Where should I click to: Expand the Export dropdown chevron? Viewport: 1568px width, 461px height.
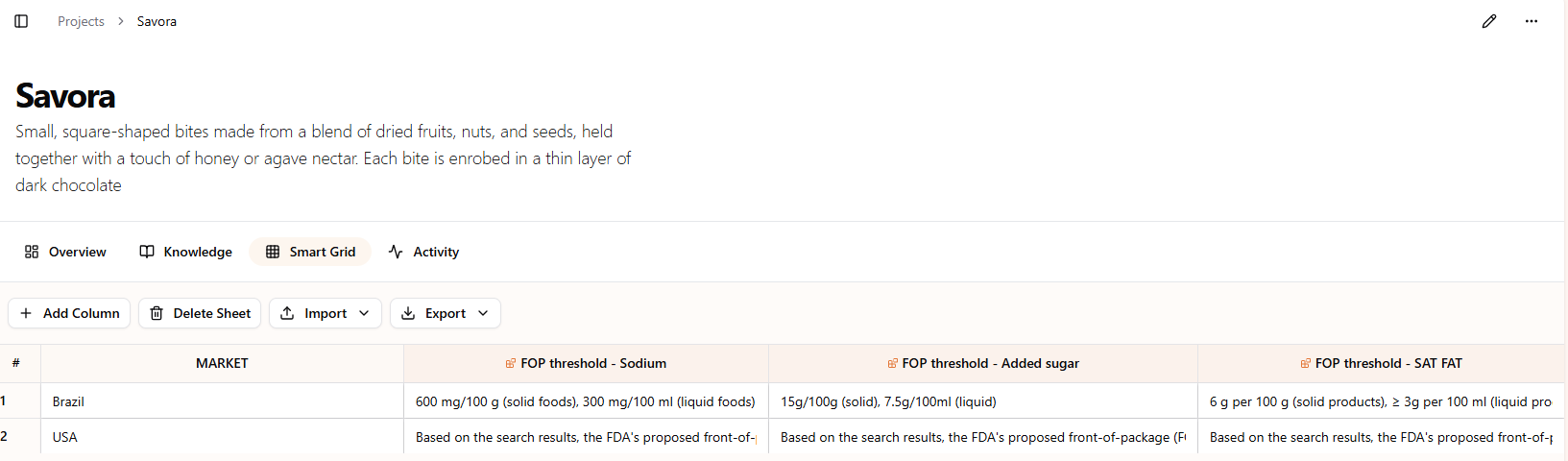pos(483,313)
